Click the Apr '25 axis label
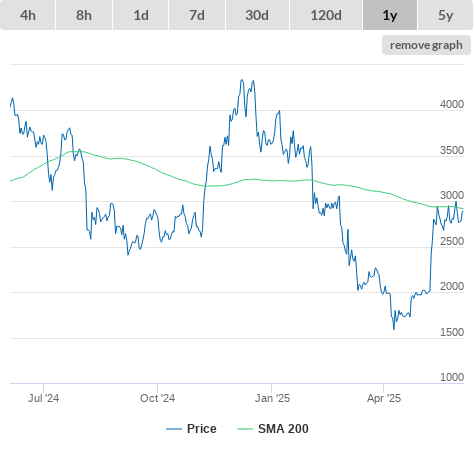 coord(384,398)
